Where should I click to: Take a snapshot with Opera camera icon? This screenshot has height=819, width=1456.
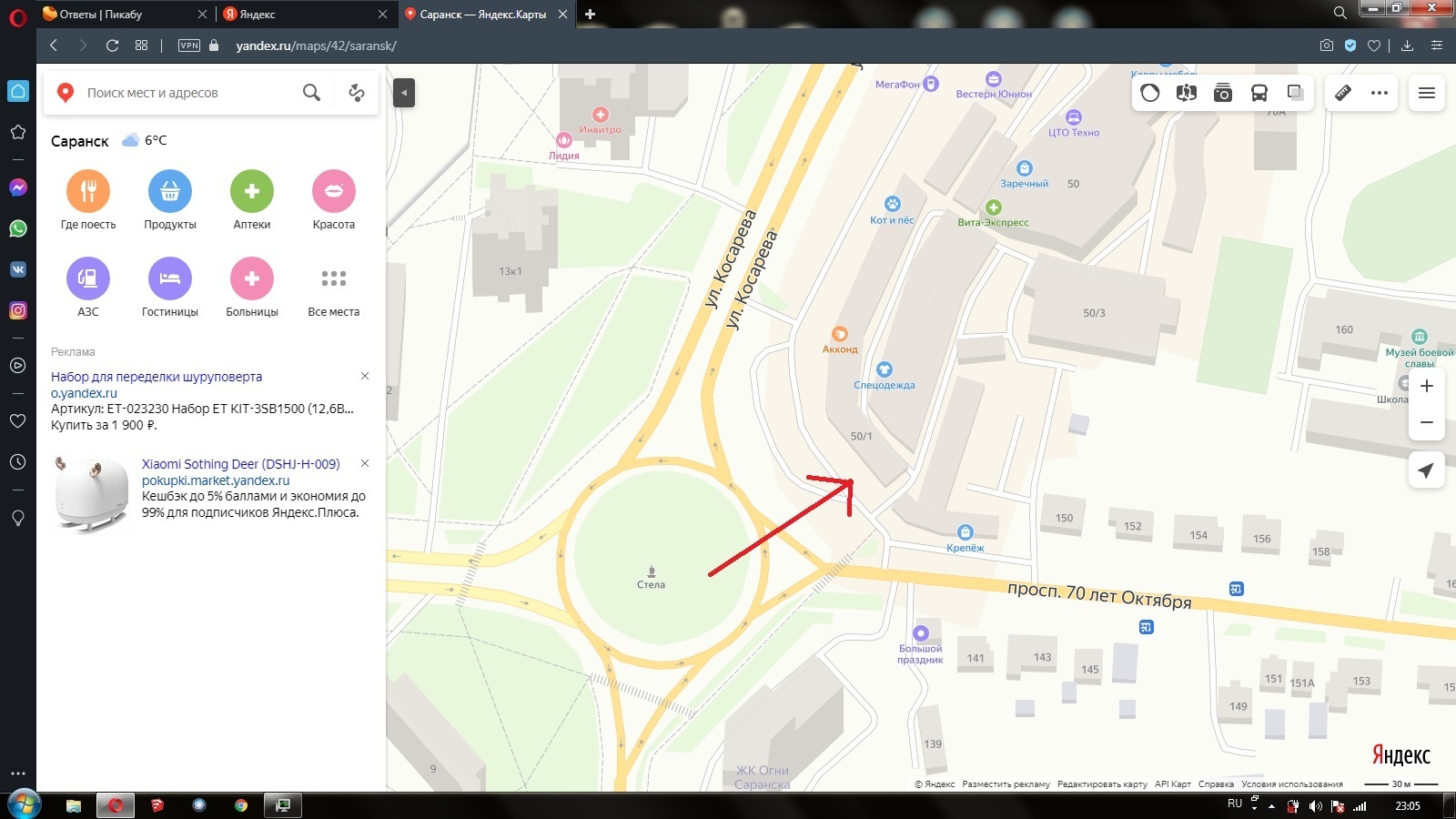(1327, 45)
